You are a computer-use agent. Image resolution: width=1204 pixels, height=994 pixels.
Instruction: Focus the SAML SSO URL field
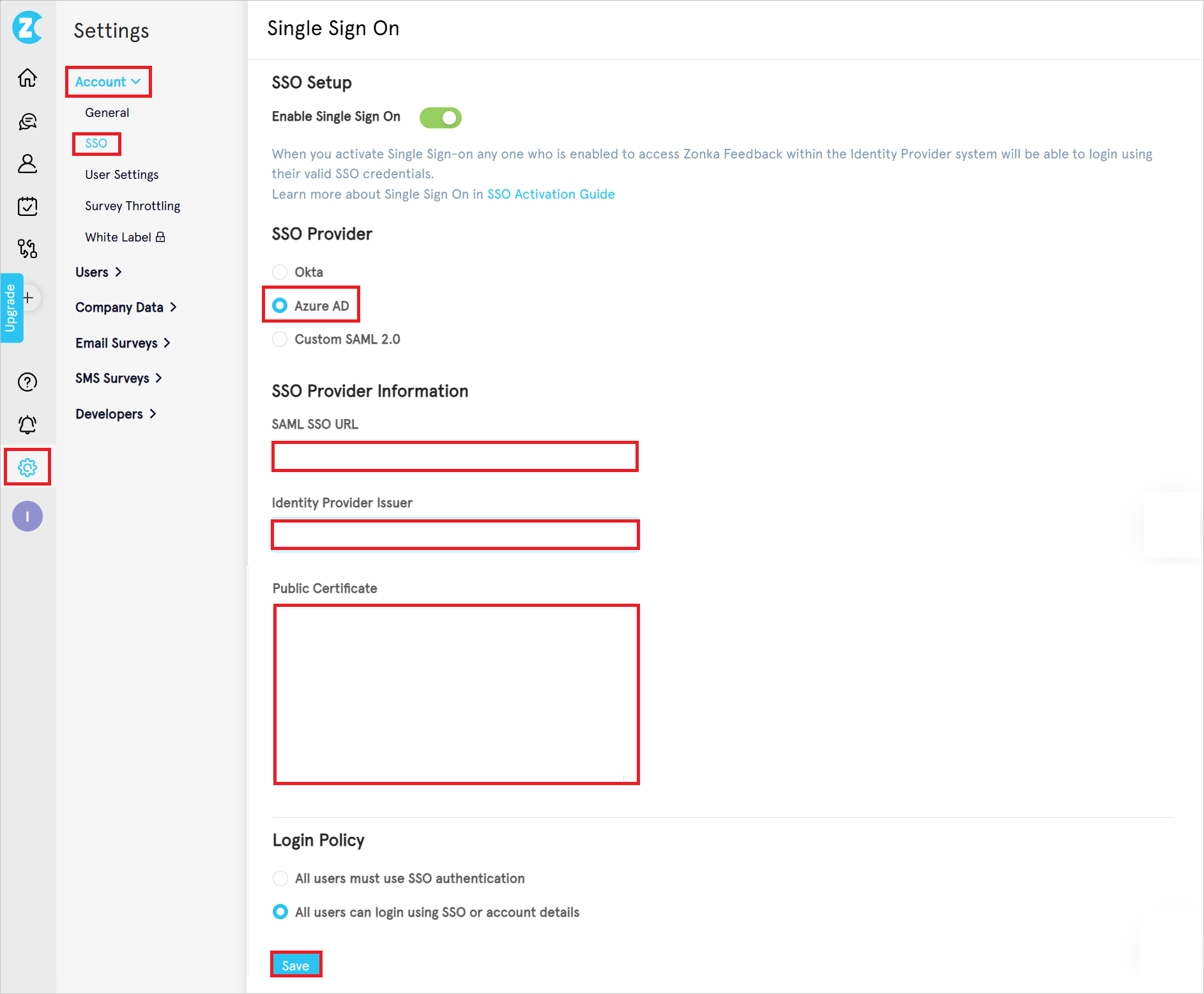tap(455, 457)
